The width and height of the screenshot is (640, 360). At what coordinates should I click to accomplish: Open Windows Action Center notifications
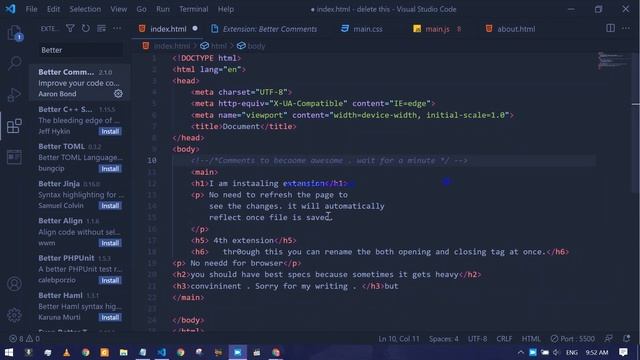(623, 352)
